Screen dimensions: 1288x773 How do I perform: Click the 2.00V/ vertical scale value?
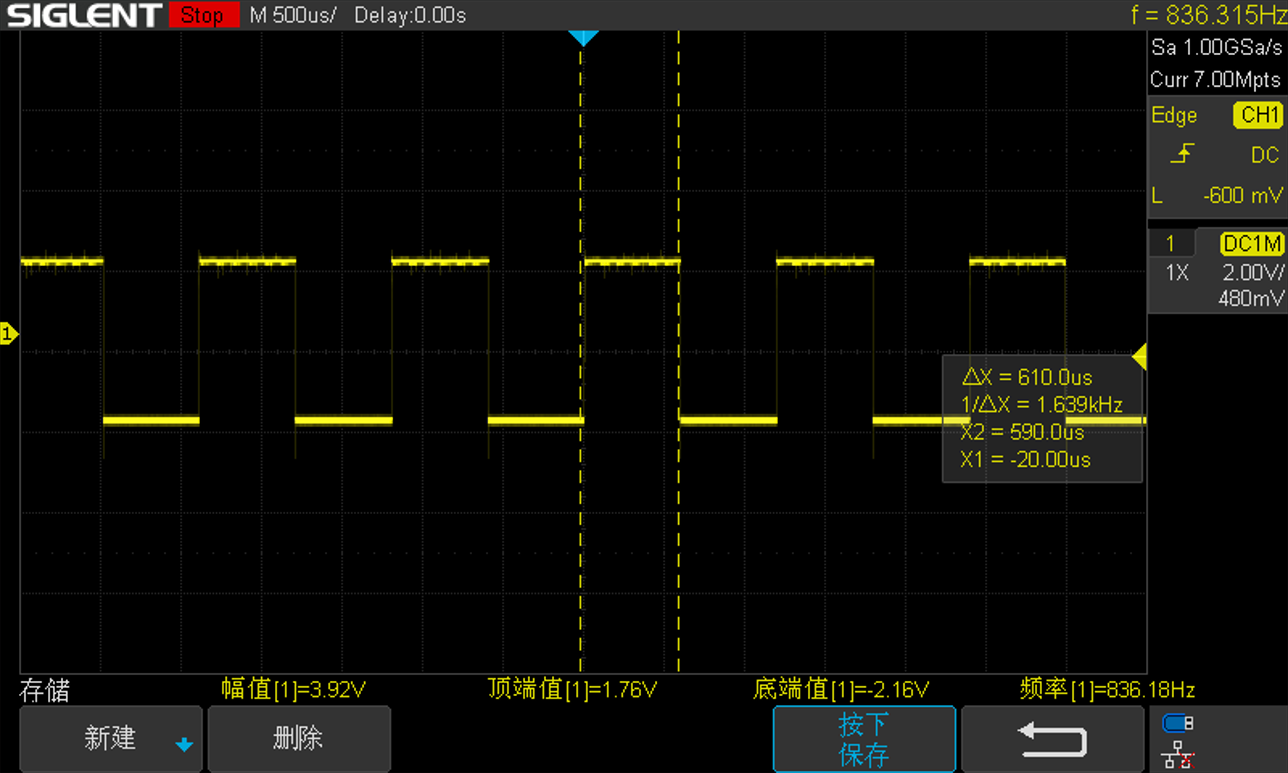[x=1251, y=271]
